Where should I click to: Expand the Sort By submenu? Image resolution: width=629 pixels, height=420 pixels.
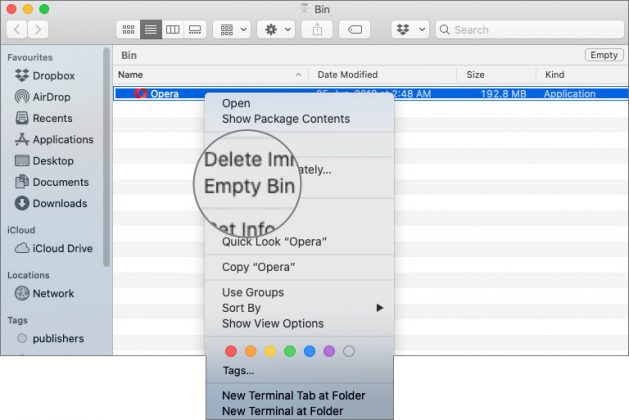[299, 308]
